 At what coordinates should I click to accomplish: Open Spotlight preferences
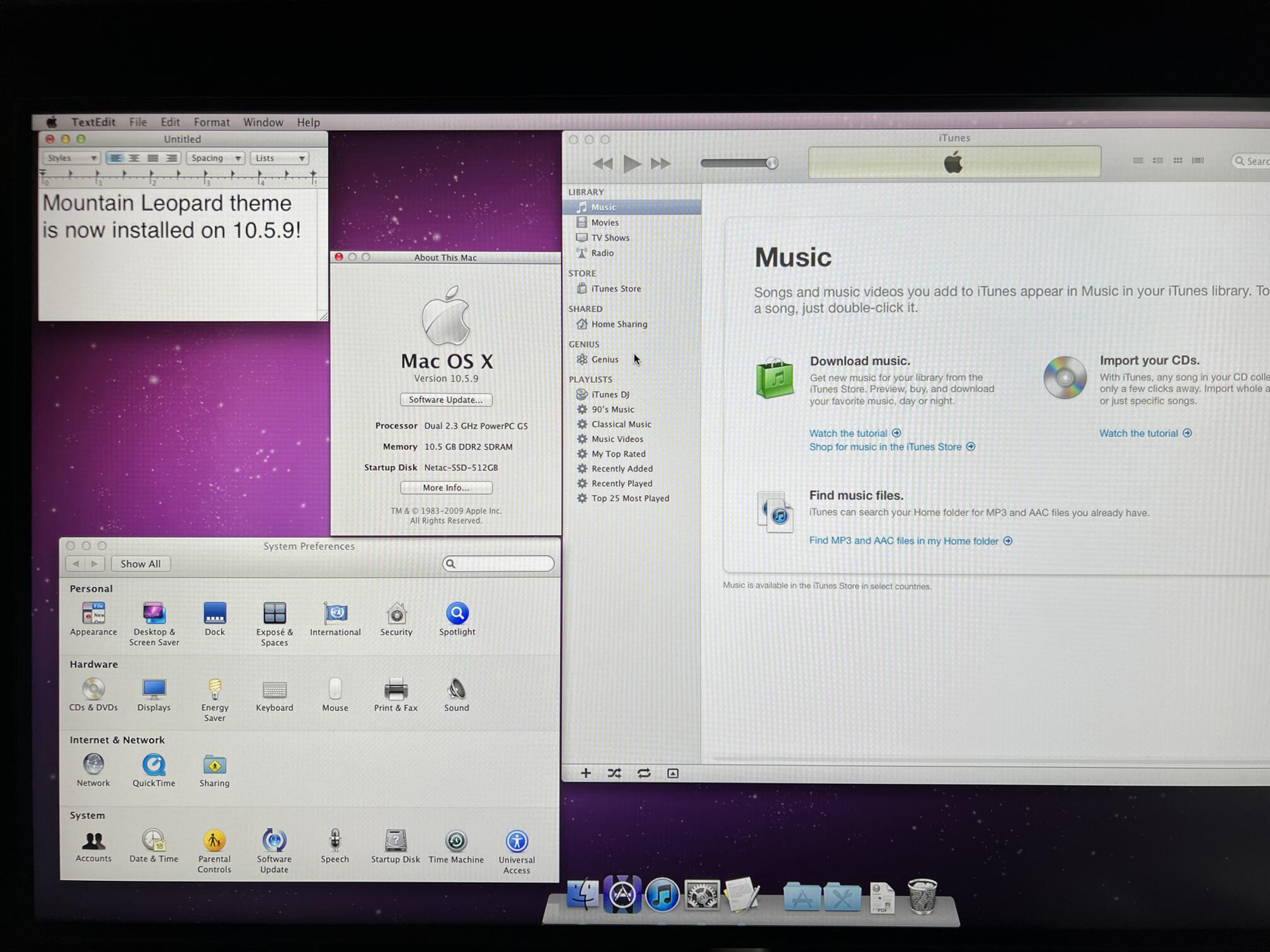[457, 620]
